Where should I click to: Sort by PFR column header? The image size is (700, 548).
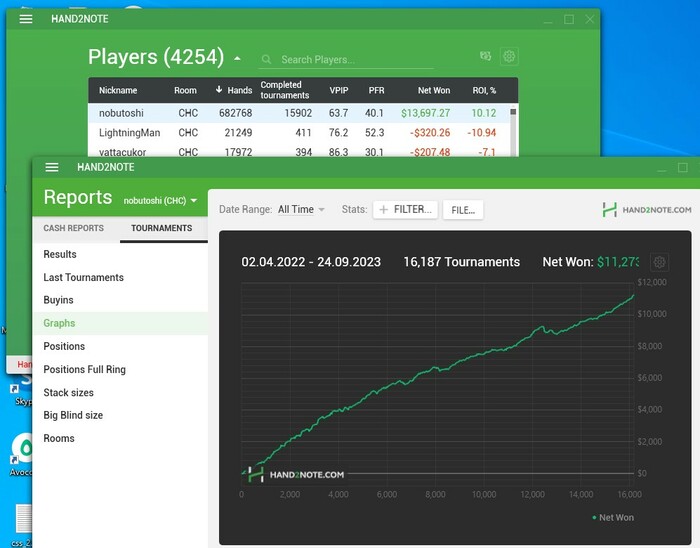(x=376, y=90)
